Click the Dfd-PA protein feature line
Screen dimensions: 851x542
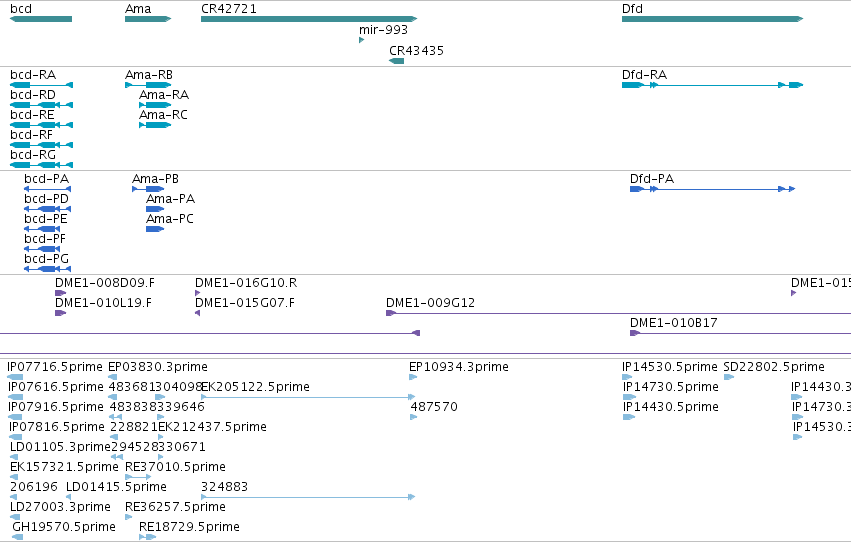coord(713,189)
